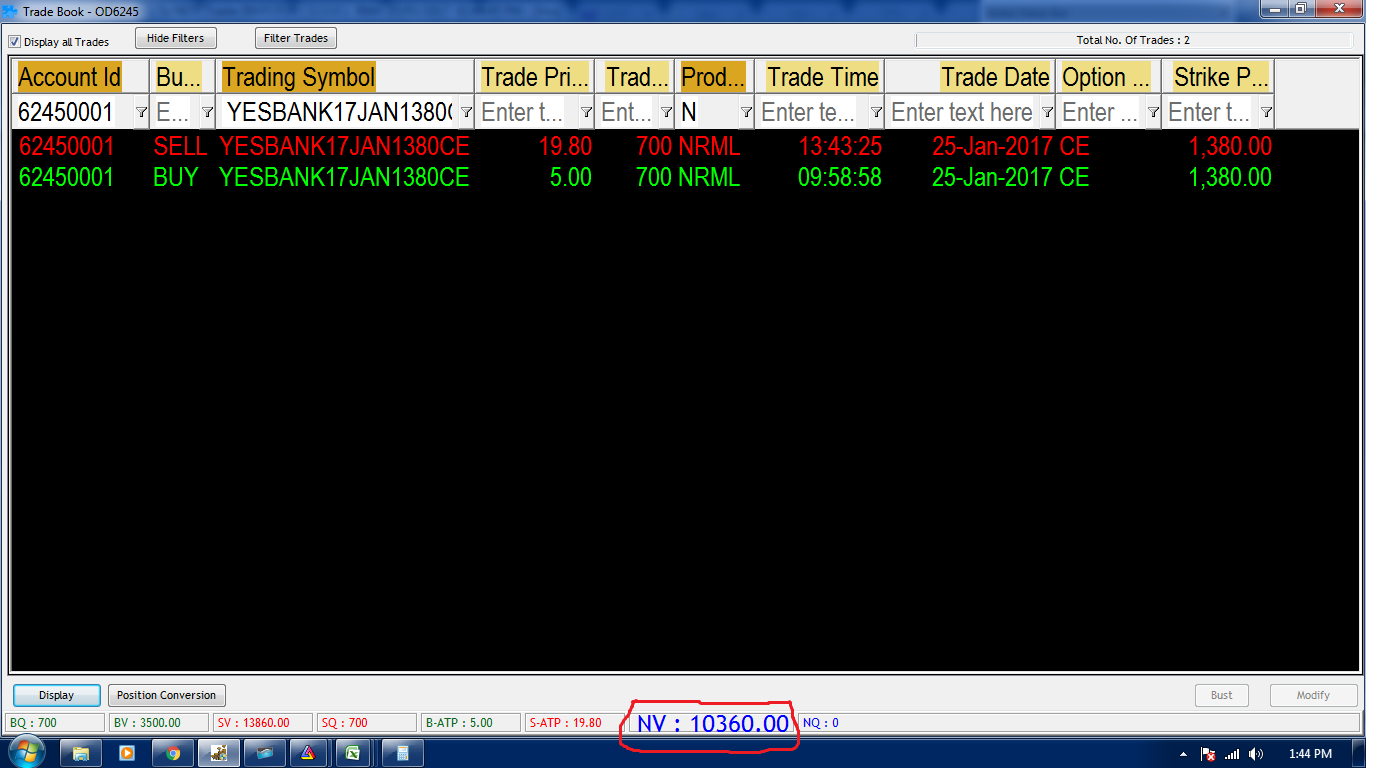The width and height of the screenshot is (1380, 768).
Task: Click the 09:58:58 trade time cell
Action: coord(840,178)
